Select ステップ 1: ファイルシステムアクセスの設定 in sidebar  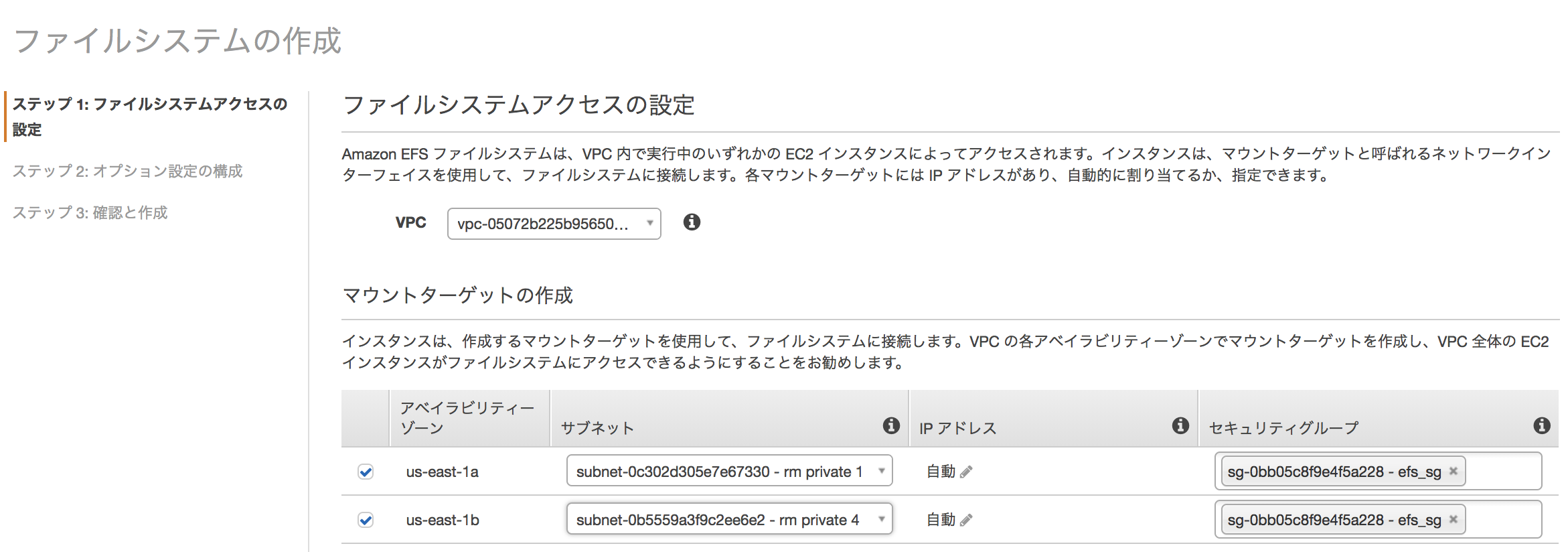coord(150,117)
